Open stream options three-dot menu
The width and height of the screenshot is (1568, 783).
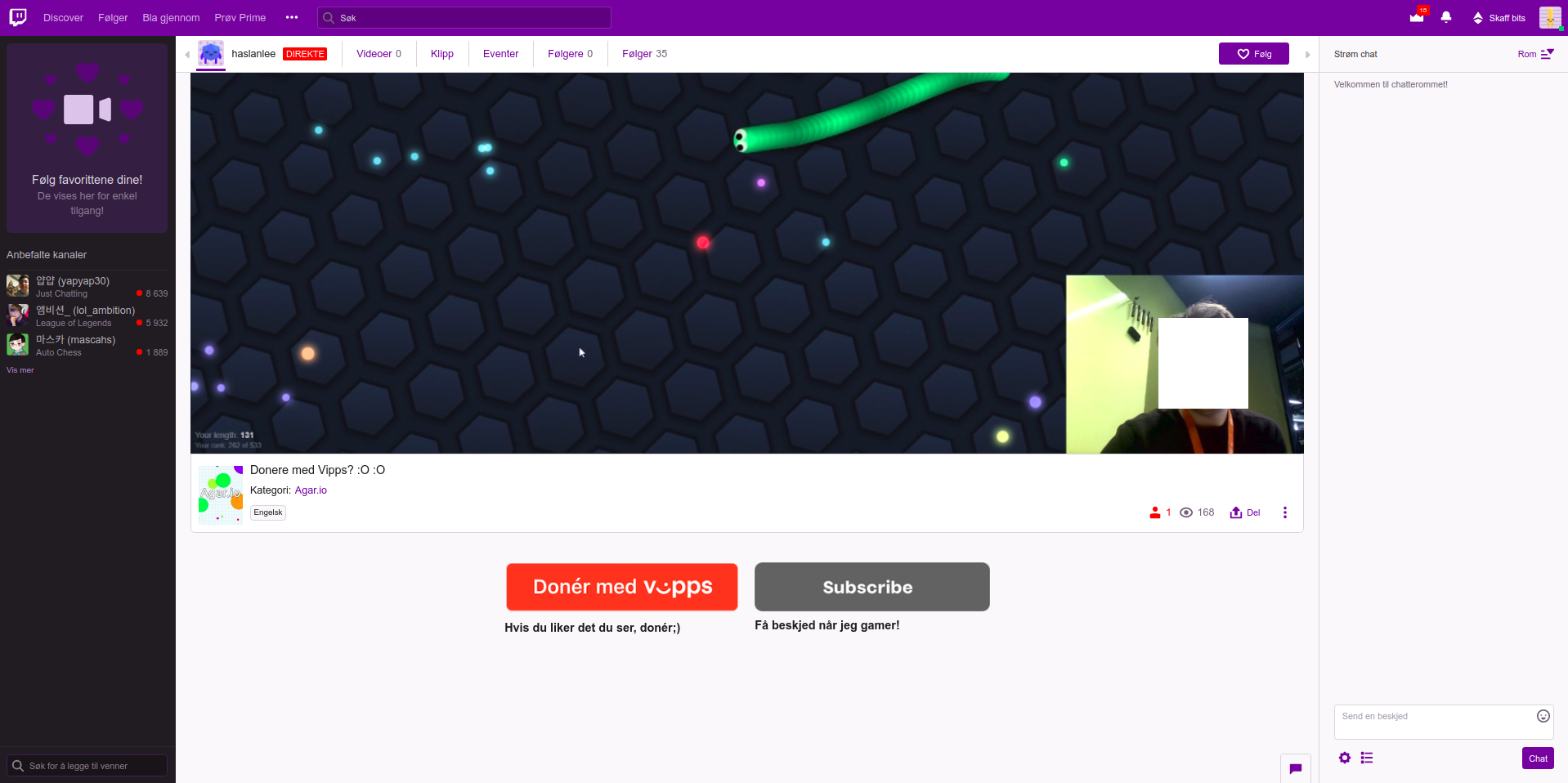[1285, 512]
